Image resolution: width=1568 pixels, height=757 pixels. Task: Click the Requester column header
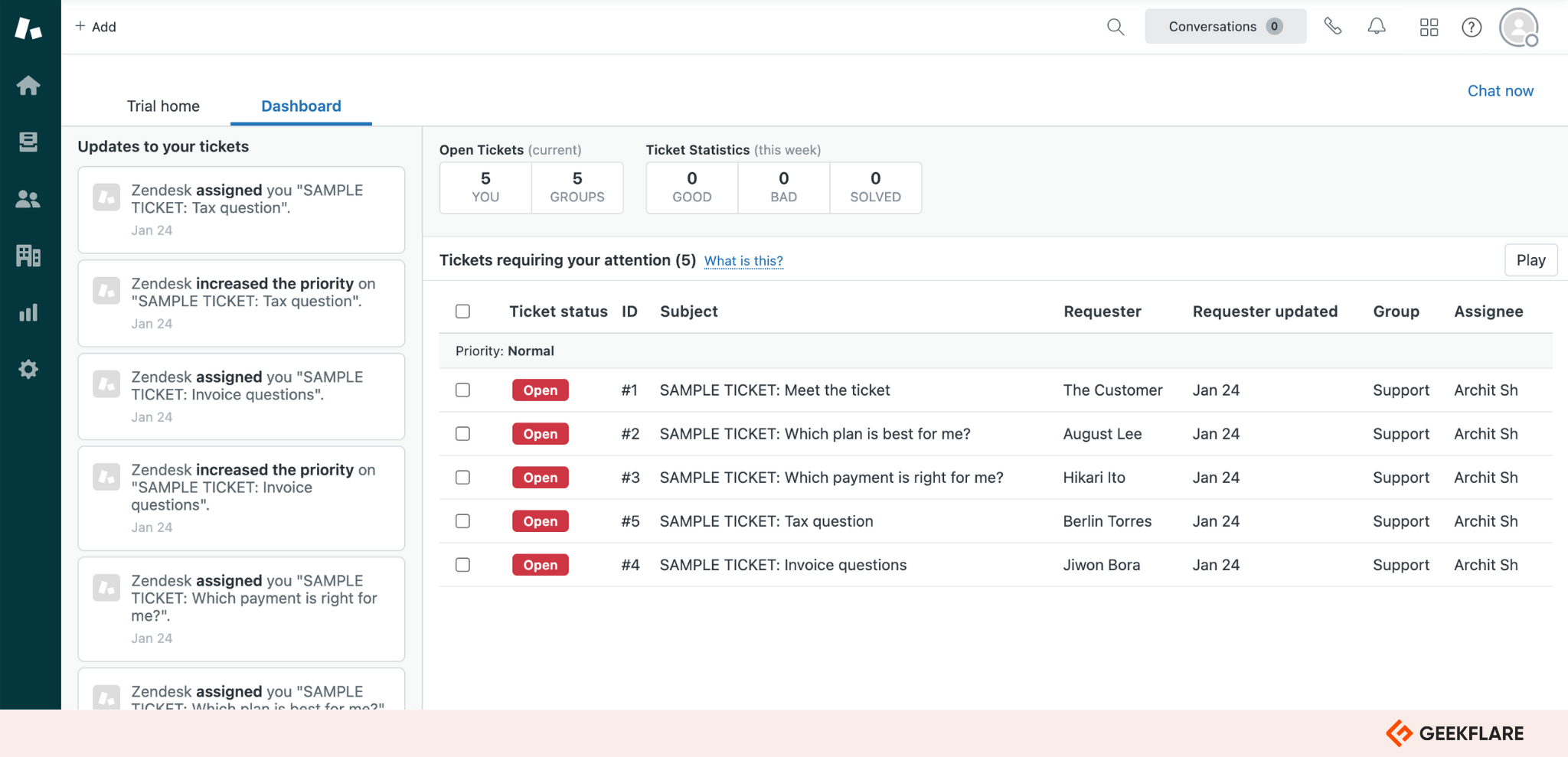(1102, 312)
